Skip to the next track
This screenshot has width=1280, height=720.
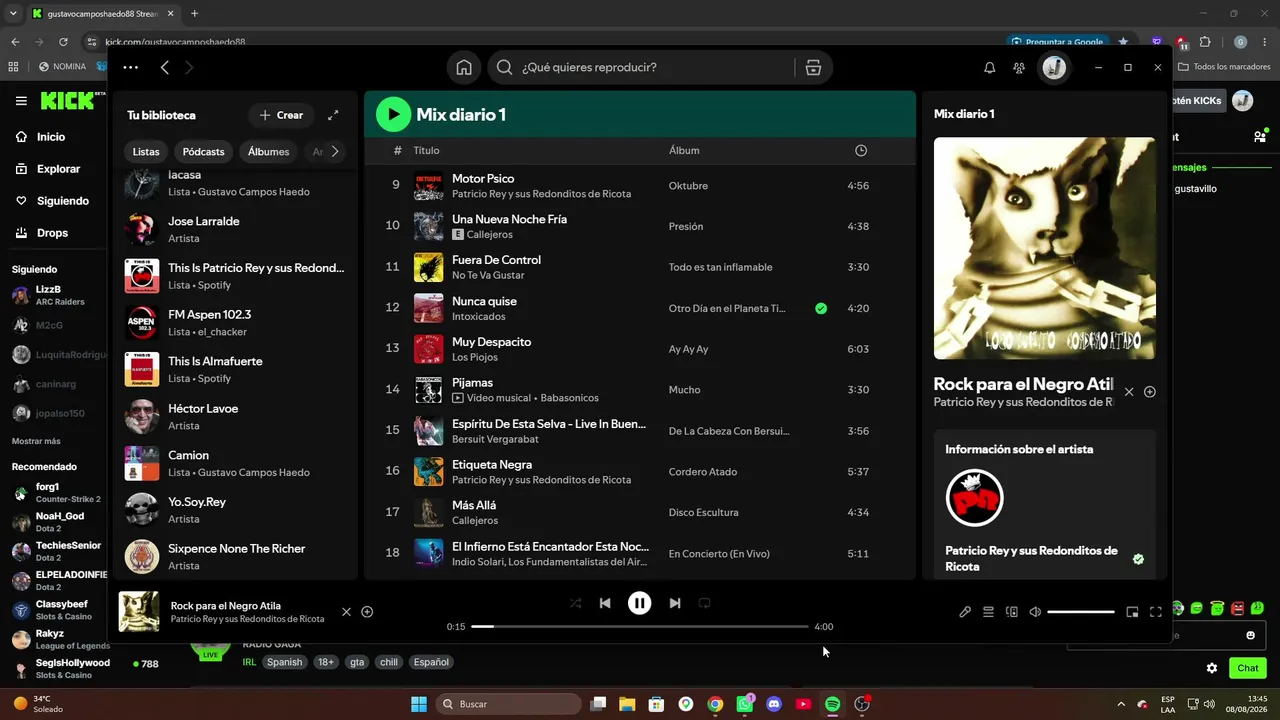coord(675,603)
